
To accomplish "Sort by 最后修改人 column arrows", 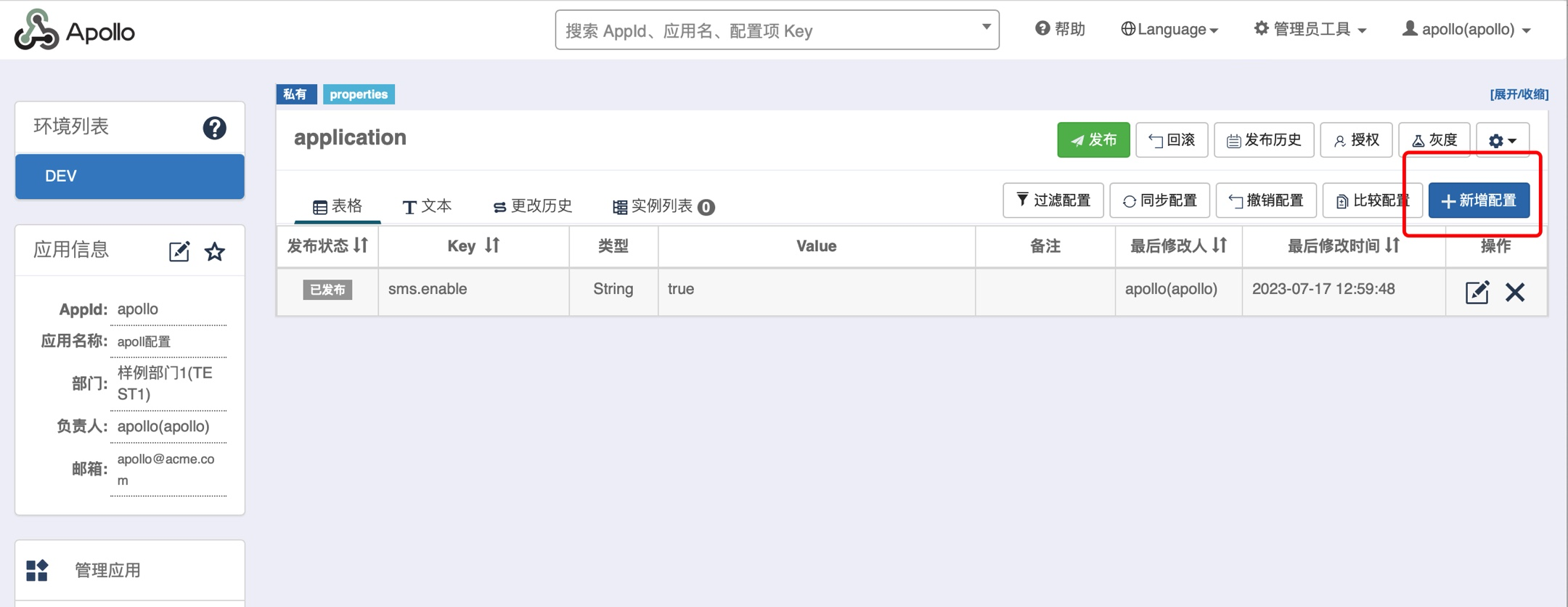I will coord(1220,245).
